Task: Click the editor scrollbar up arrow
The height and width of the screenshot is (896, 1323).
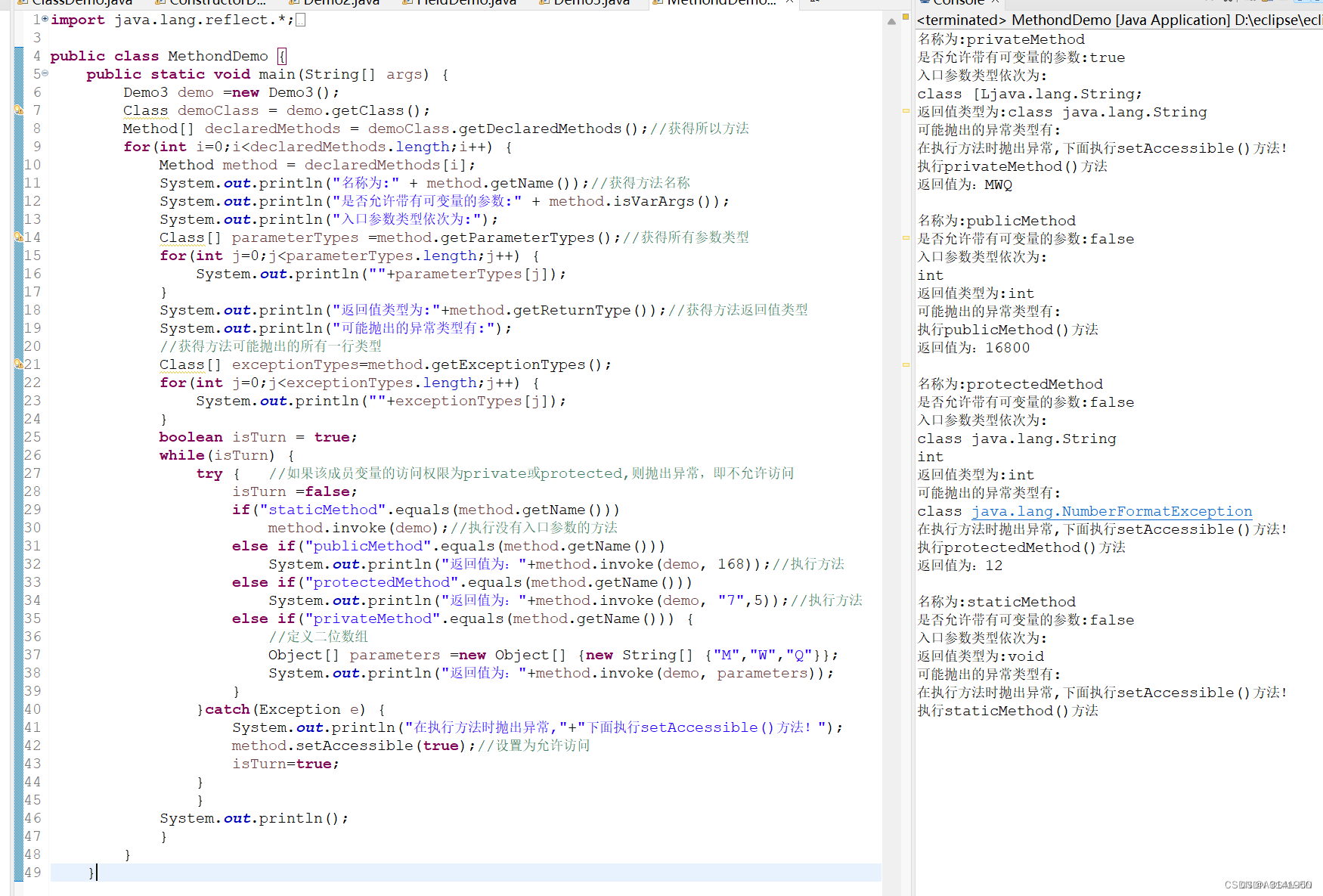Action: click(x=892, y=20)
